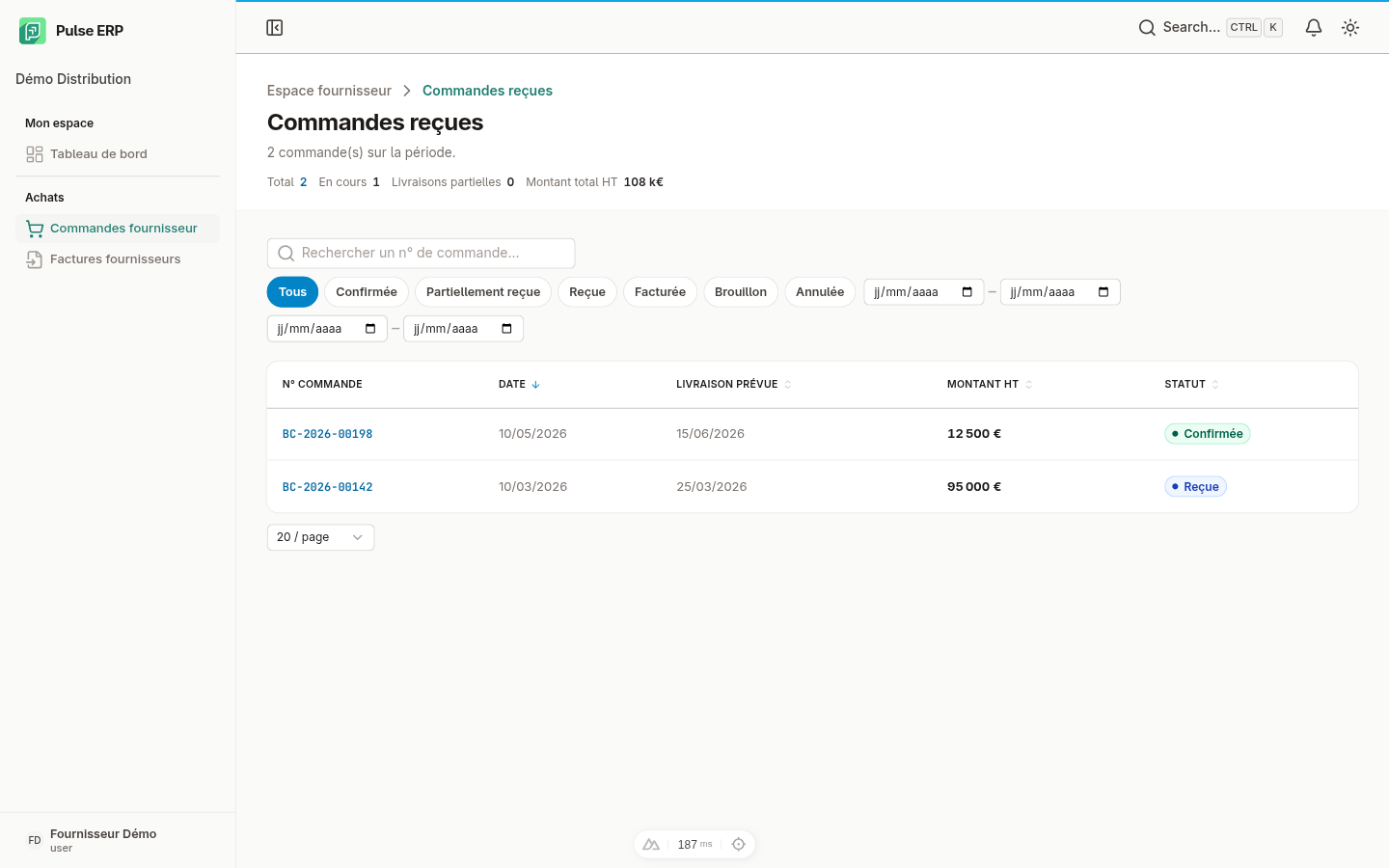Open calendar picker on first lower-row date field
The width and height of the screenshot is (1389, 868).
click(370, 329)
